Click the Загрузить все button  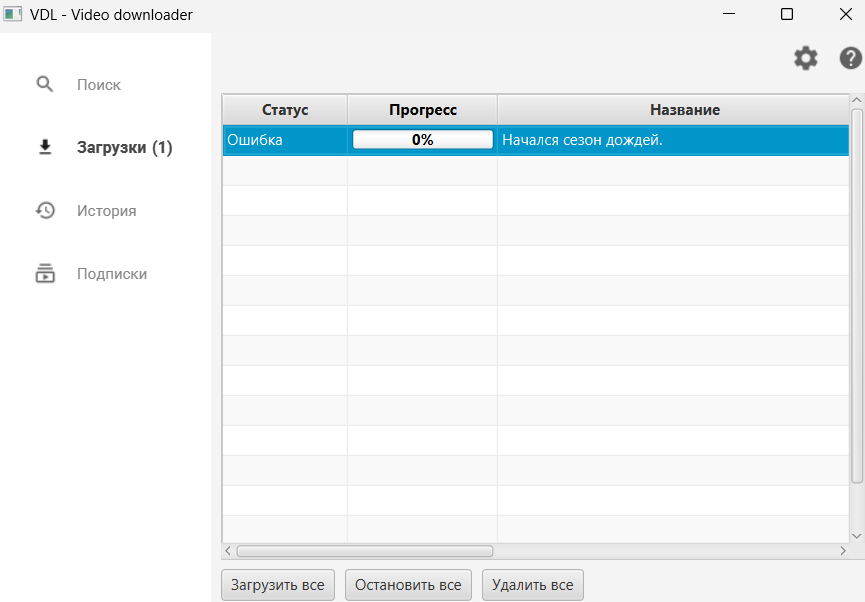277,584
